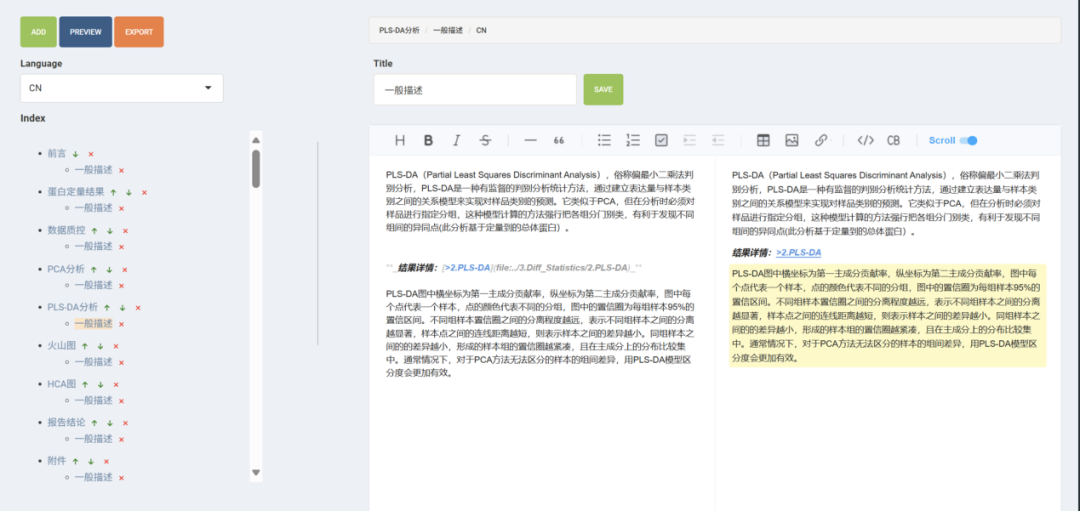This screenshot has height=511, width=1080.
Task: Insert a horizontal line
Action: [x=530, y=140]
